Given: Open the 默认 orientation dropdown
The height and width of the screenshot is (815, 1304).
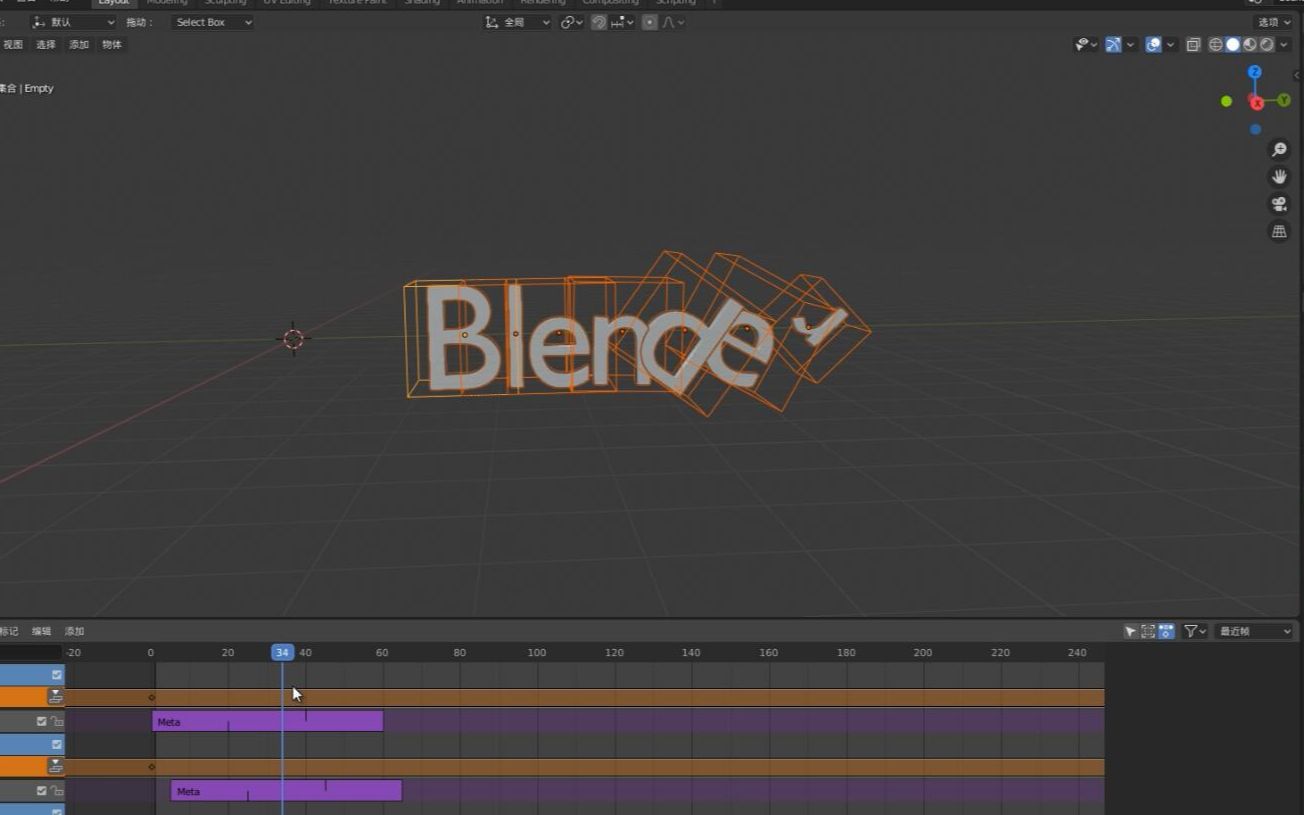Looking at the screenshot, I should pos(73,22).
